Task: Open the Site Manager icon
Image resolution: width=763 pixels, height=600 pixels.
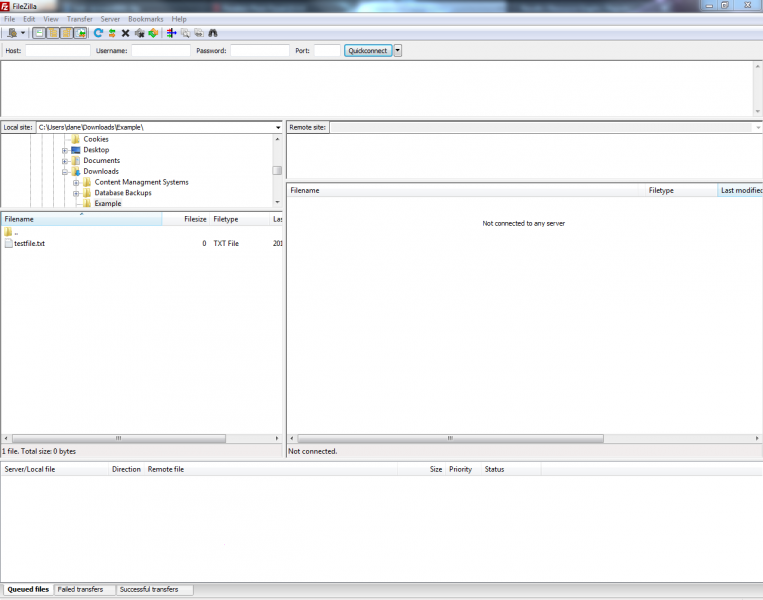Action: pos(12,33)
